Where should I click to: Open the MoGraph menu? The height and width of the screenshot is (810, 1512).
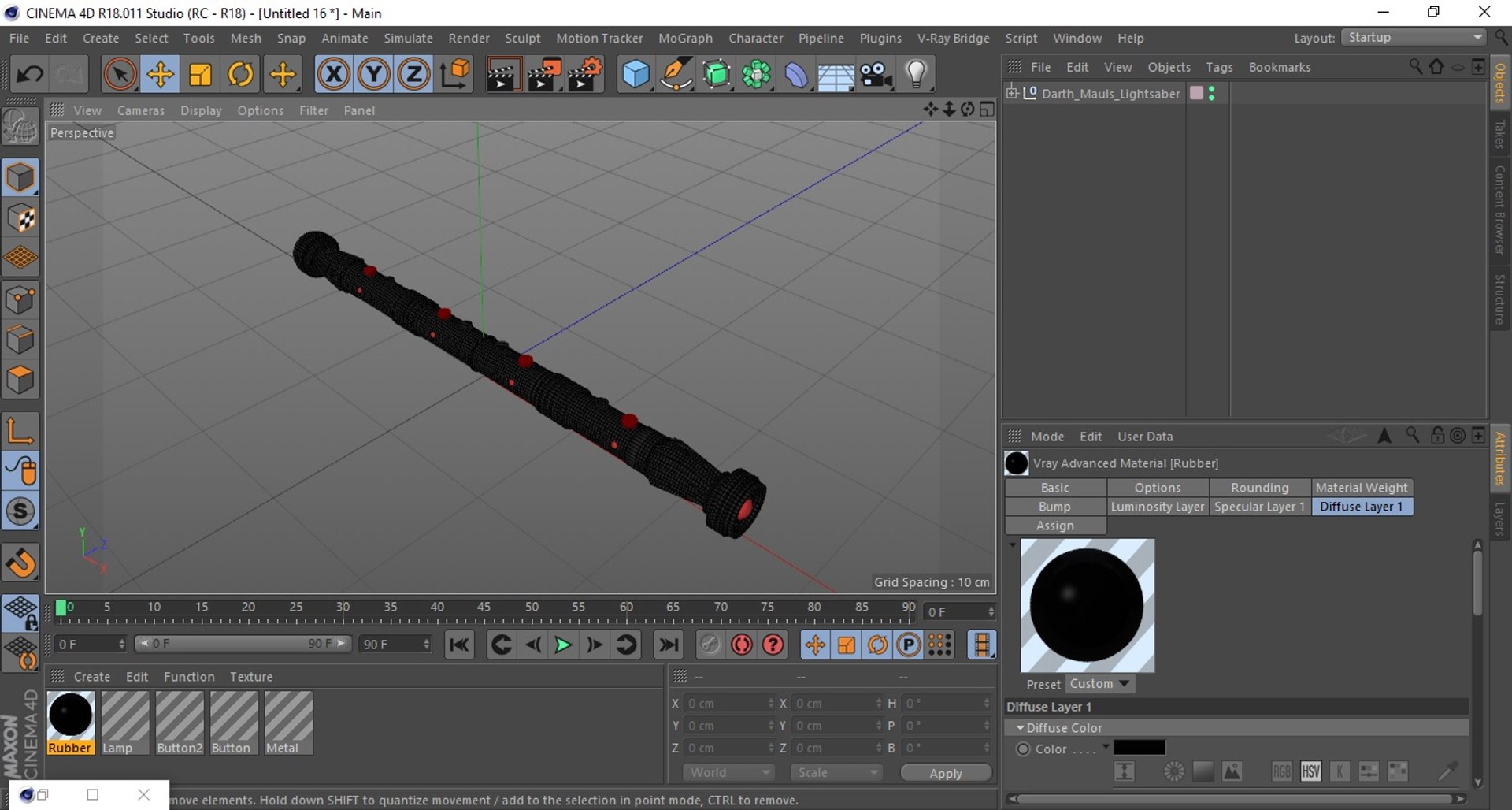click(x=685, y=38)
